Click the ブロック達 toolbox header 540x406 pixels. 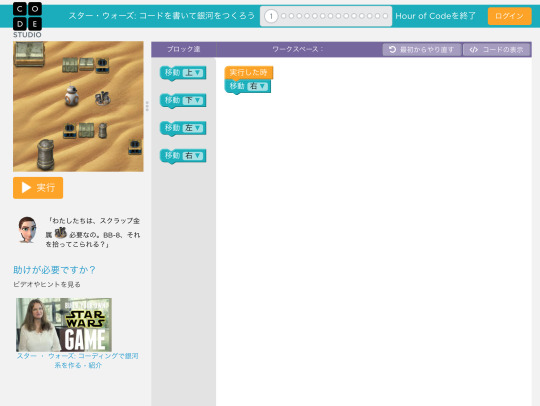[x=184, y=49]
